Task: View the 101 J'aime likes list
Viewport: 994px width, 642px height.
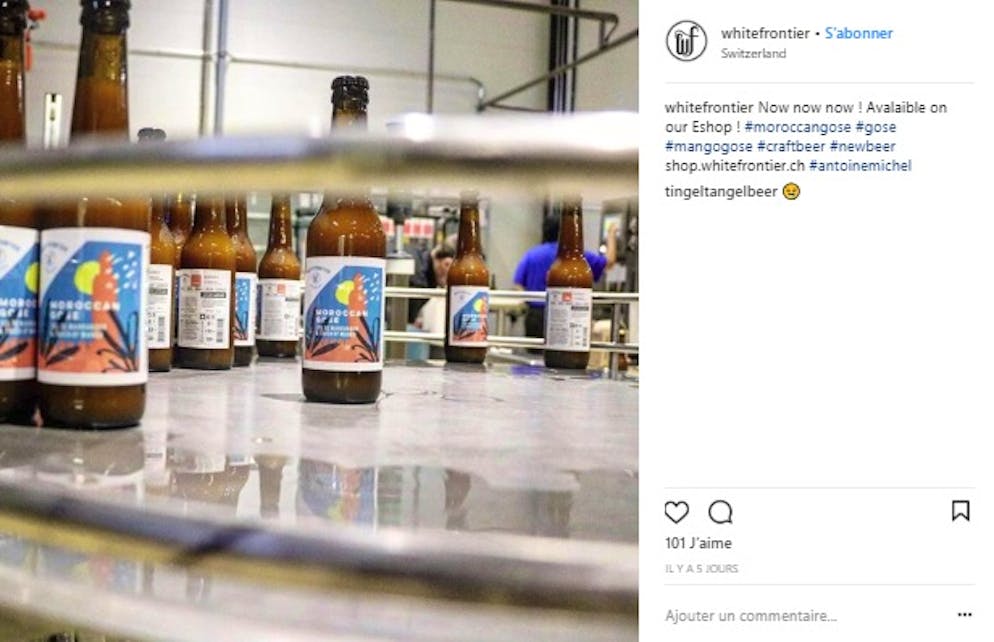Action: coord(698,543)
